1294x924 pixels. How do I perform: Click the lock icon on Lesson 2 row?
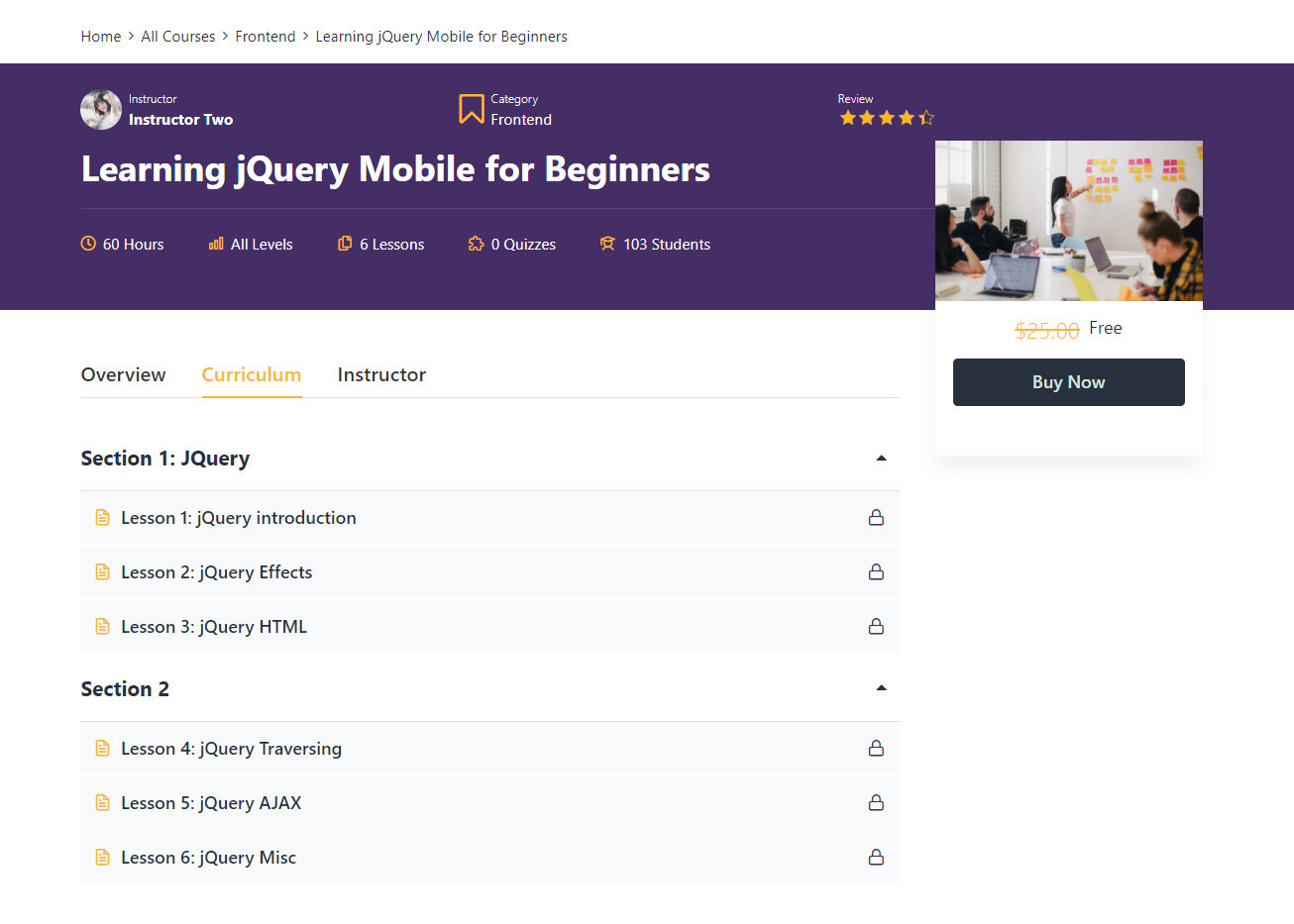(876, 571)
